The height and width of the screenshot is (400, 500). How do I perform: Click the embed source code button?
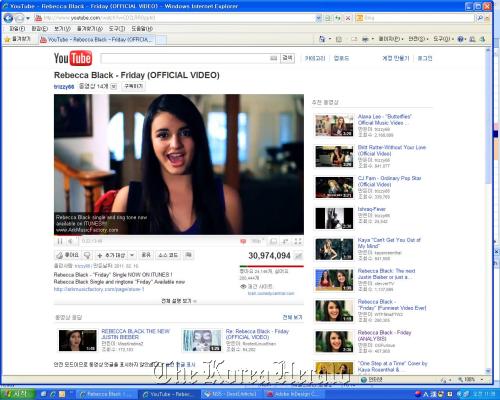(168, 255)
